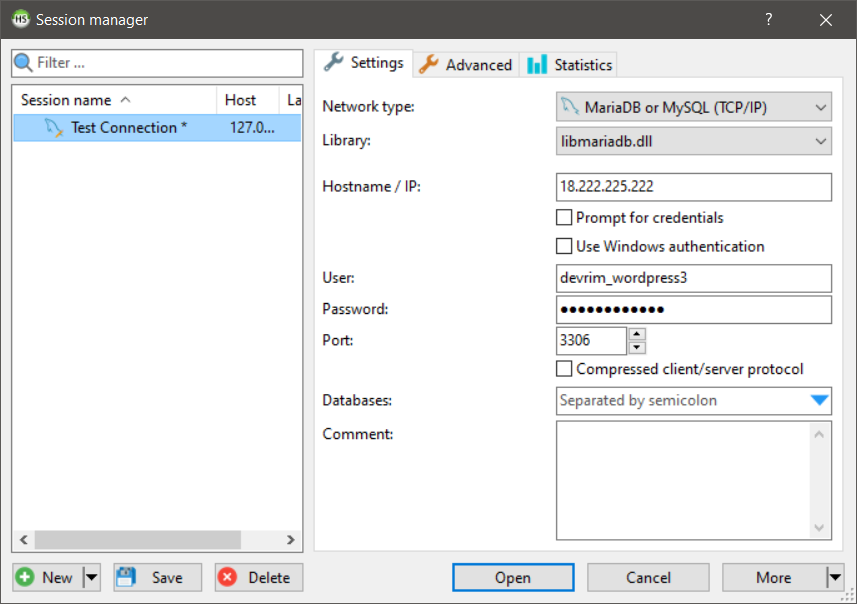Click the Comment box scroll up arrow
This screenshot has height=604, width=857.
pyautogui.click(x=819, y=435)
